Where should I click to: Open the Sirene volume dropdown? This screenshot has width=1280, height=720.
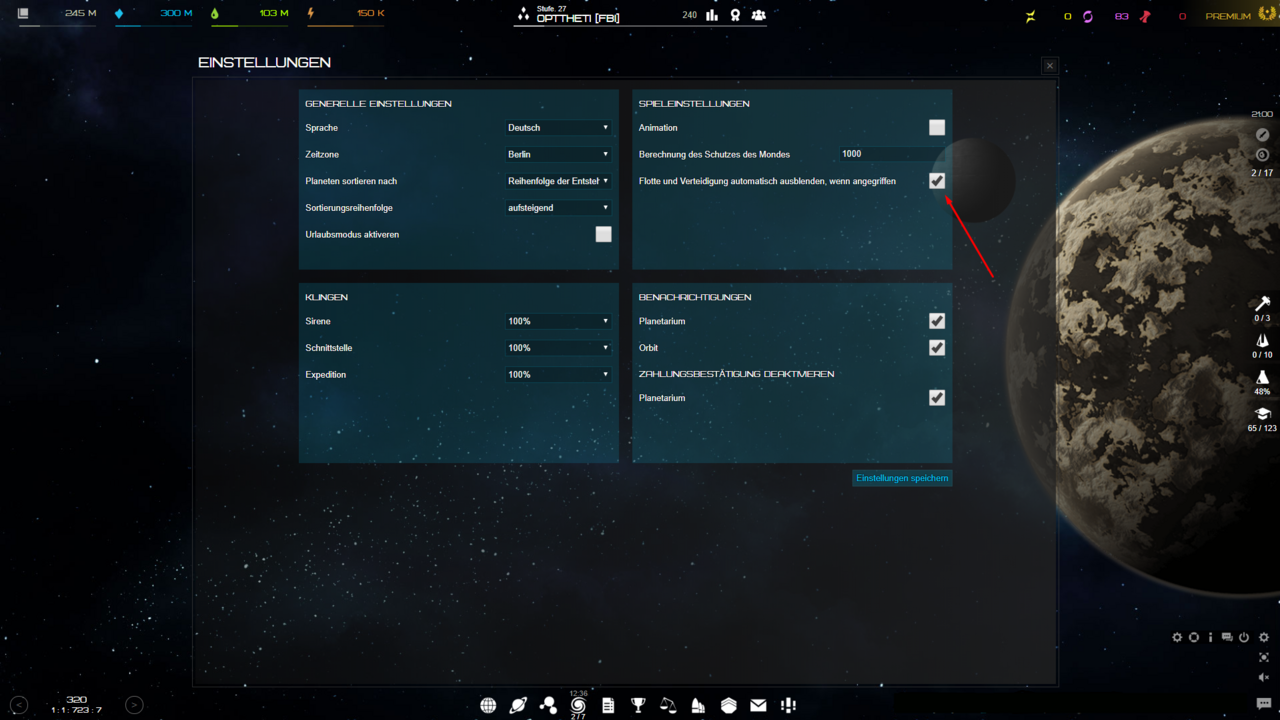(x=558, y=321)
